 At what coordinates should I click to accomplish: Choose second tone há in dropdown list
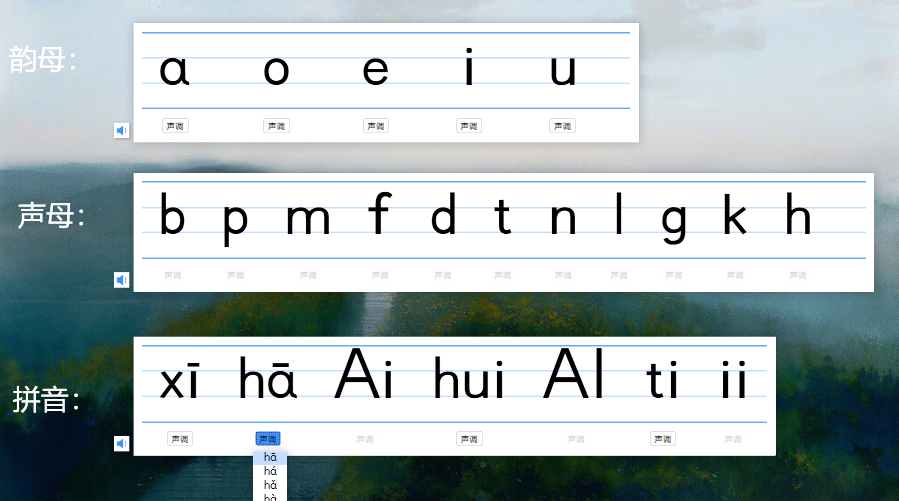(x=270, y=470)
